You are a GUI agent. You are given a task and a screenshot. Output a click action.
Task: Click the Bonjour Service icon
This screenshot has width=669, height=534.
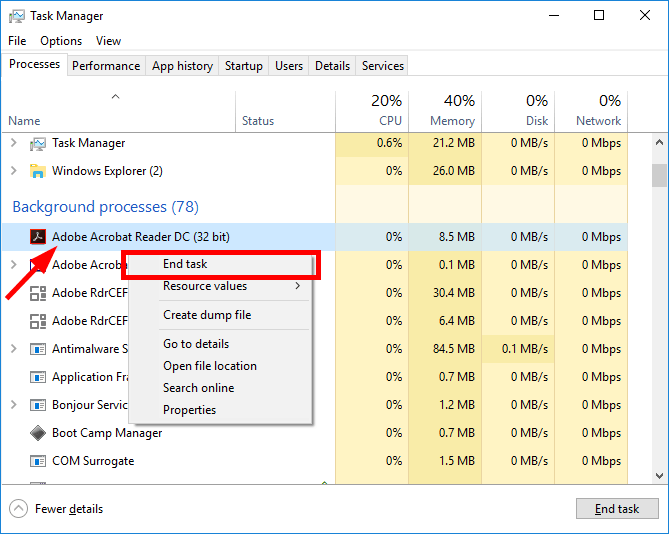(38, 405)
